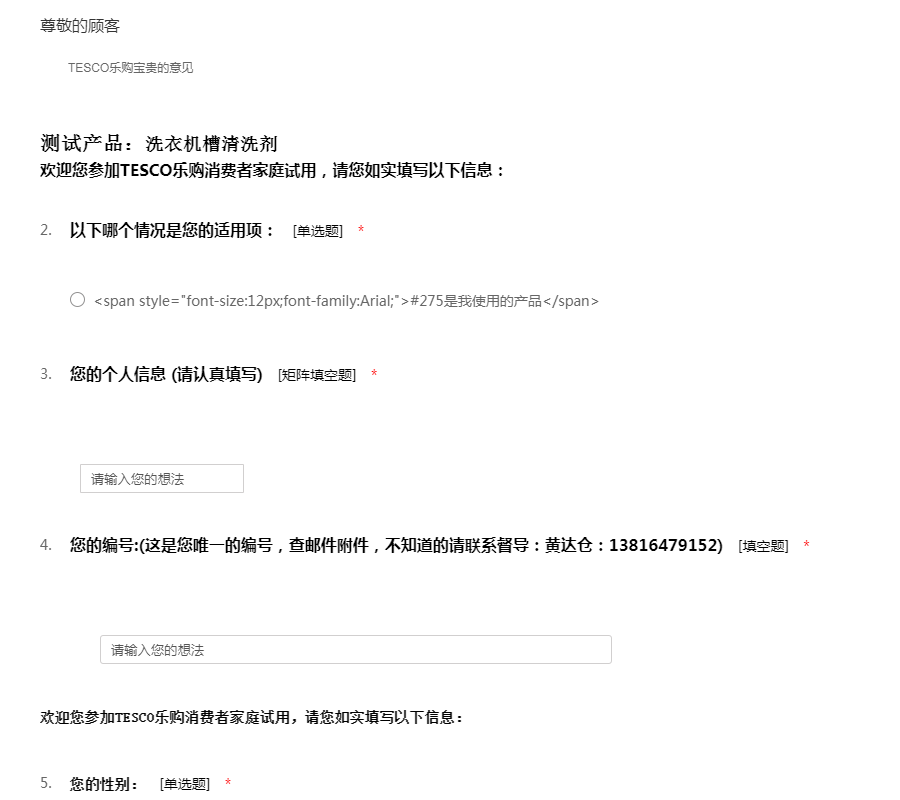The width and height of the screenshot is (900, 800).
Task: Click the question 3 title "您的个人信息"
Action: tap(166, 375)
